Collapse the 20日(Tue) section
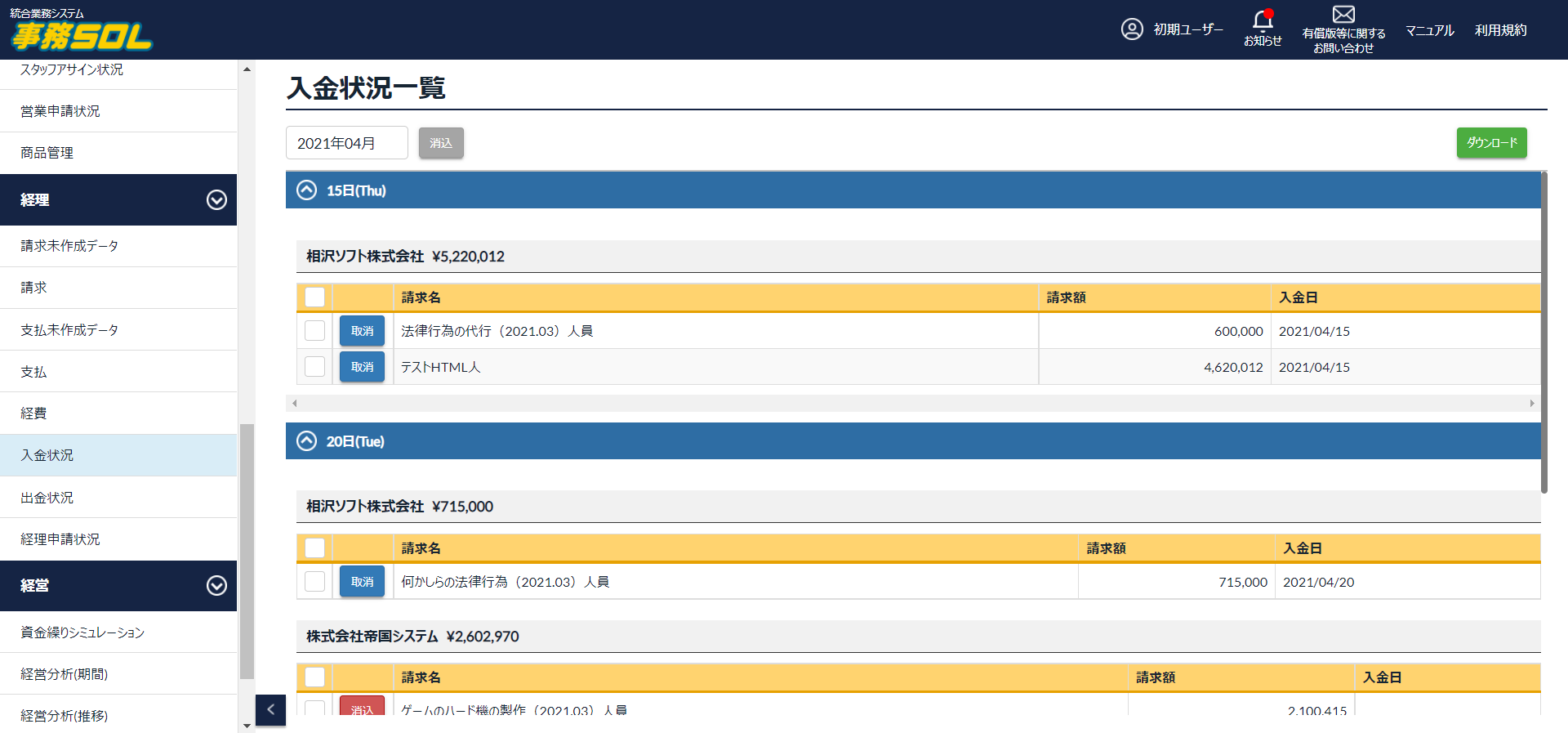 pyautogui.click(x=306, y=441)
